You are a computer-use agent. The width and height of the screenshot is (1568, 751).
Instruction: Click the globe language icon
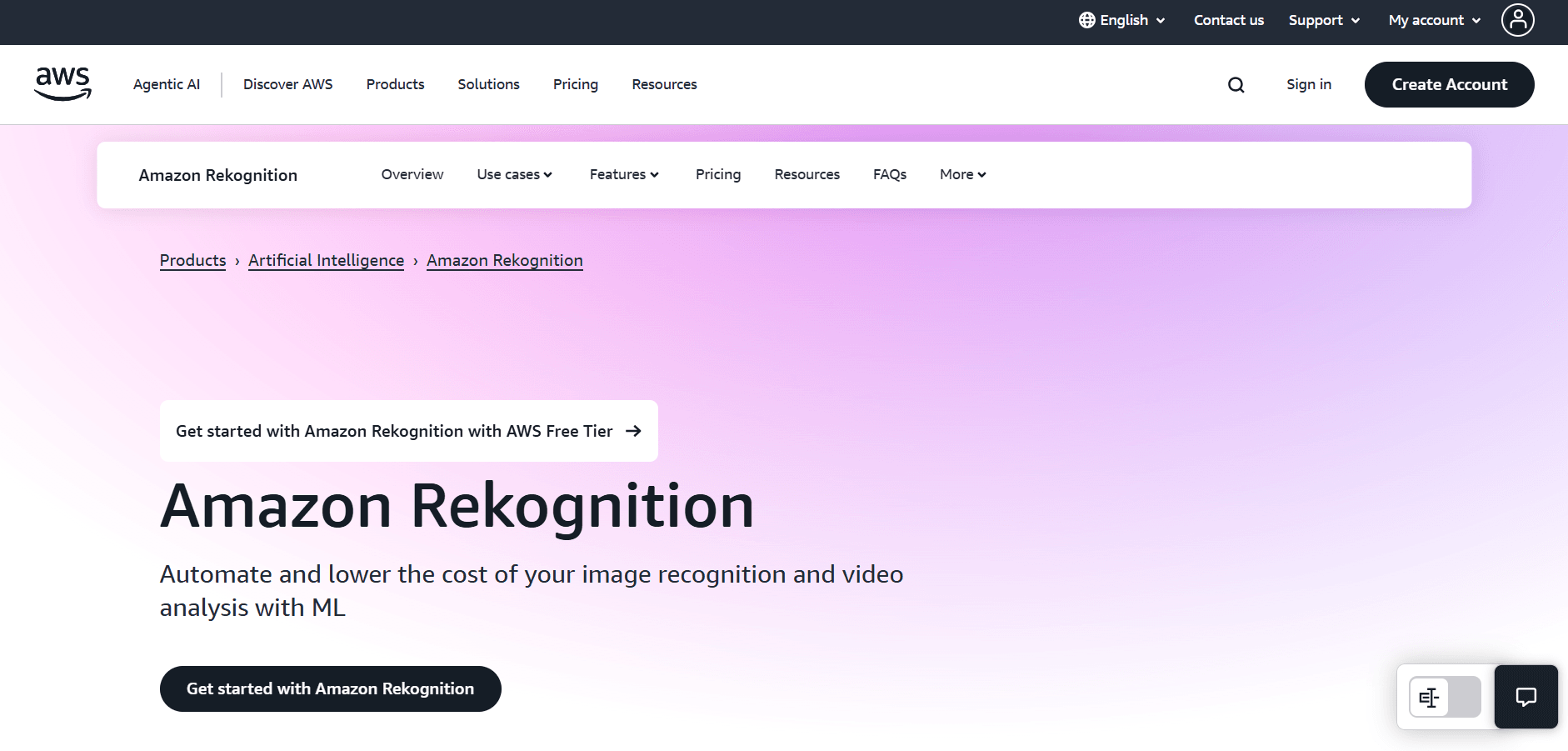tap(1086, 20)
